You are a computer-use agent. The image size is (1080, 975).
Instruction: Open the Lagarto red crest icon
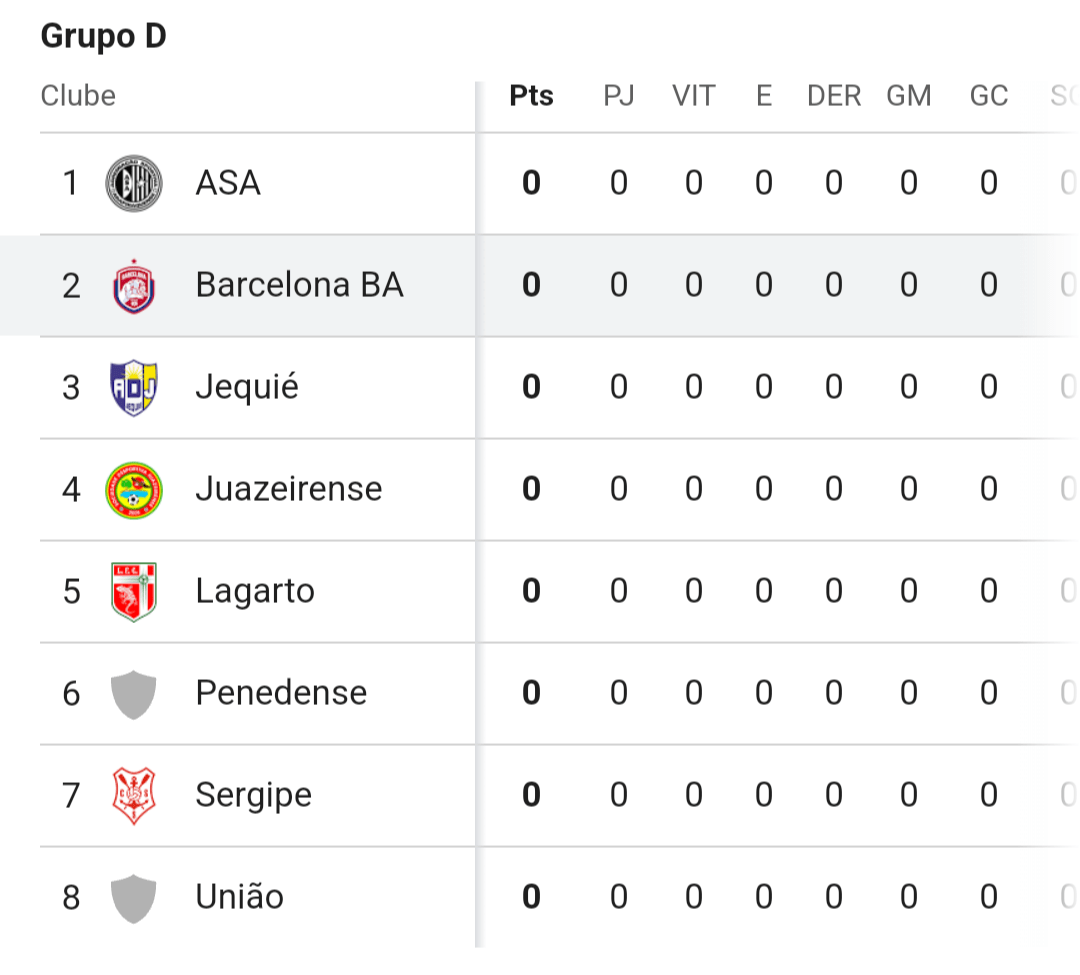click(x=134, y=591)
